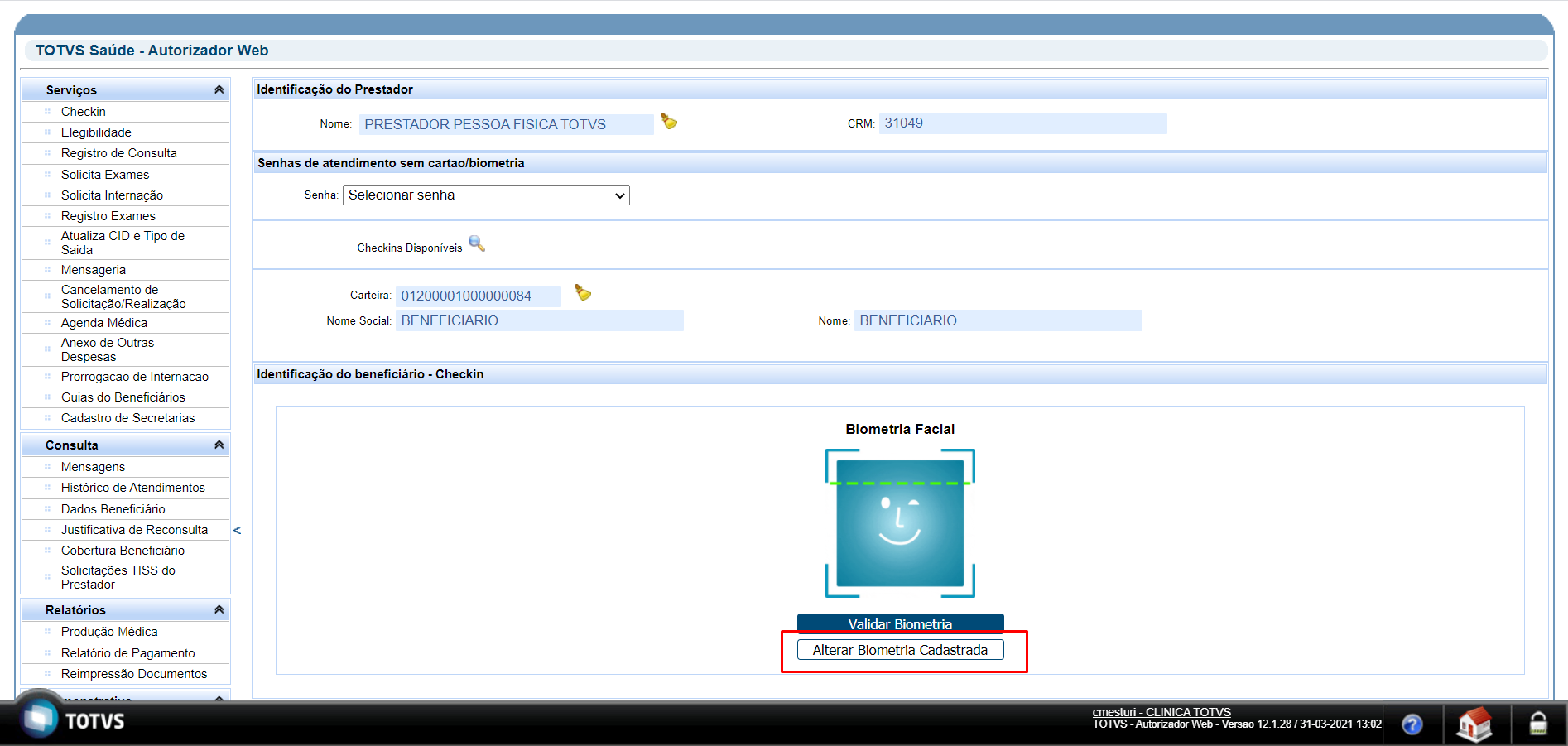Select Reimpressão Documentos
This screenshot has width=1568, height=746.
[x=134, y=674]
